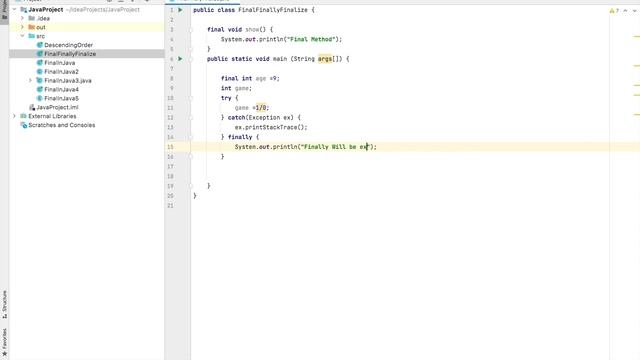Viewport: 640px width, 360px height.
Task: Click the "Final Method" string literal
Action: [x=311, y=39]
